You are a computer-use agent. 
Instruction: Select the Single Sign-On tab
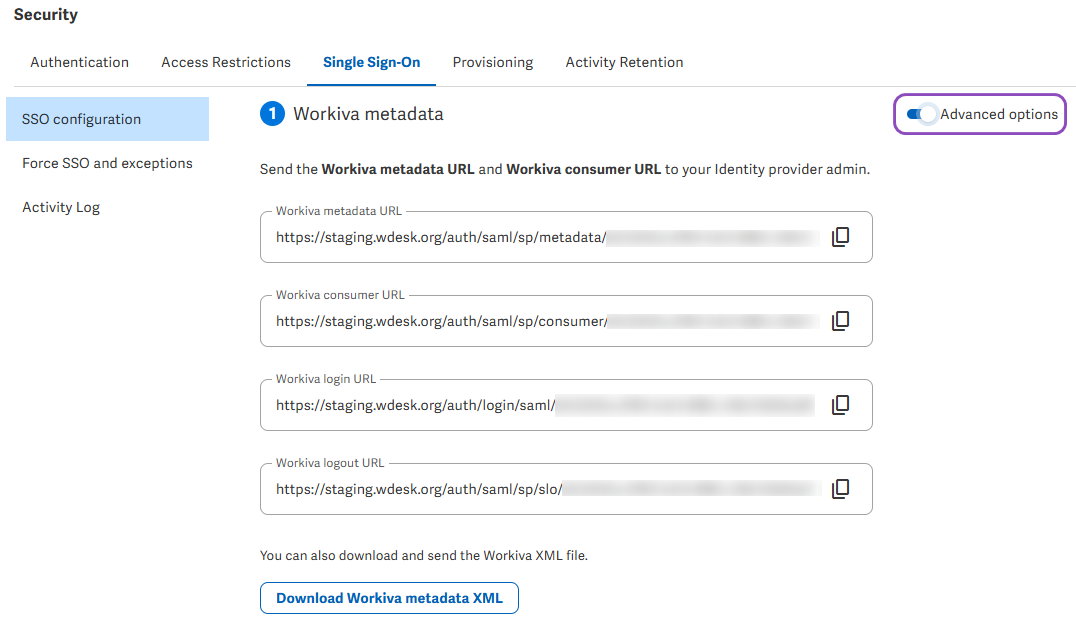tap(371, 62)
